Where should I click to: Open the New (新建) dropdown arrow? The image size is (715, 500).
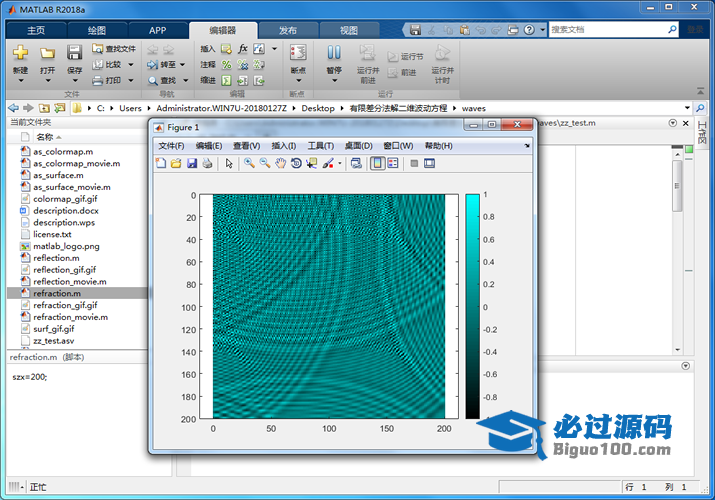21,81
